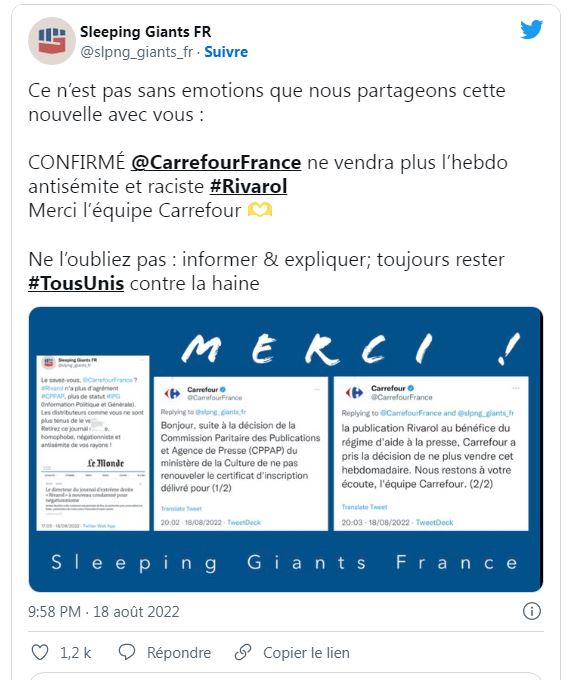
Task: Click the Le Monde screenshot in image
Action: pos(93,443)
